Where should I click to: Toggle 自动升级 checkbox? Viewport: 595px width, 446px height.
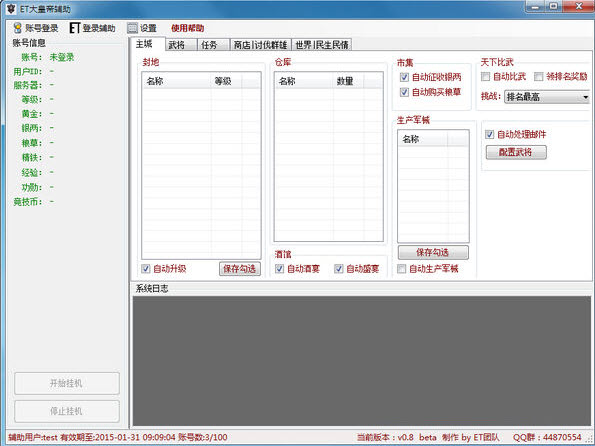tap(146, 269)
